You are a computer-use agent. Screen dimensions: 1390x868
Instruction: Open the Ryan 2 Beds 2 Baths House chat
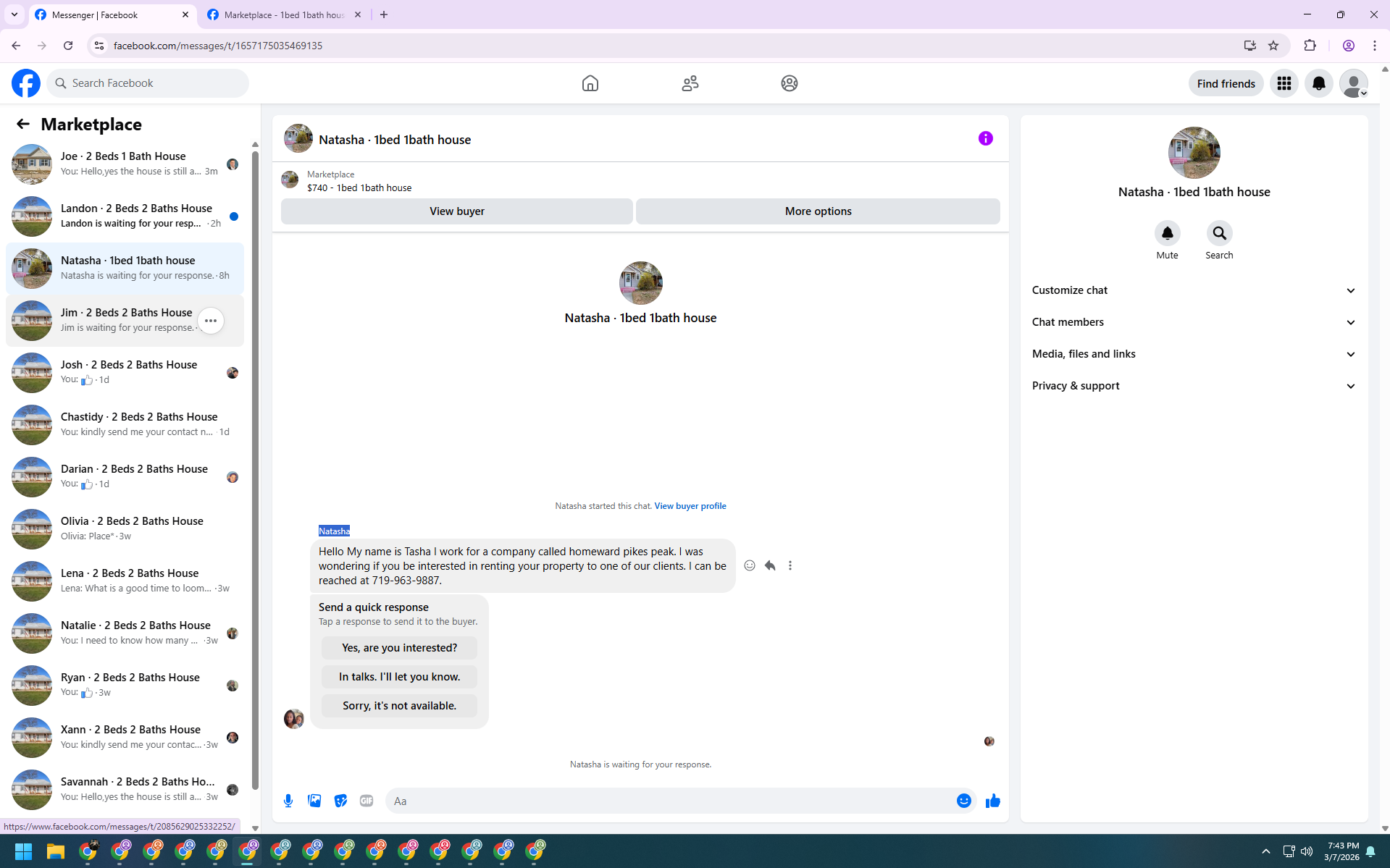[125, 686]
